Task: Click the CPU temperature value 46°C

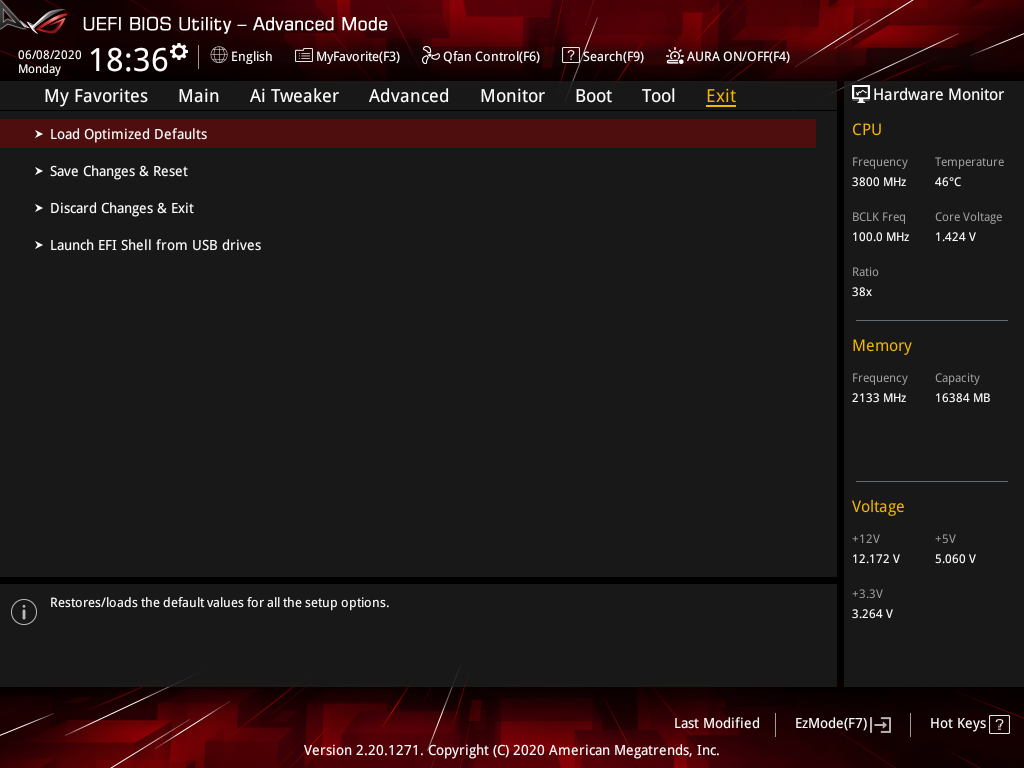Action: (948, 182)
